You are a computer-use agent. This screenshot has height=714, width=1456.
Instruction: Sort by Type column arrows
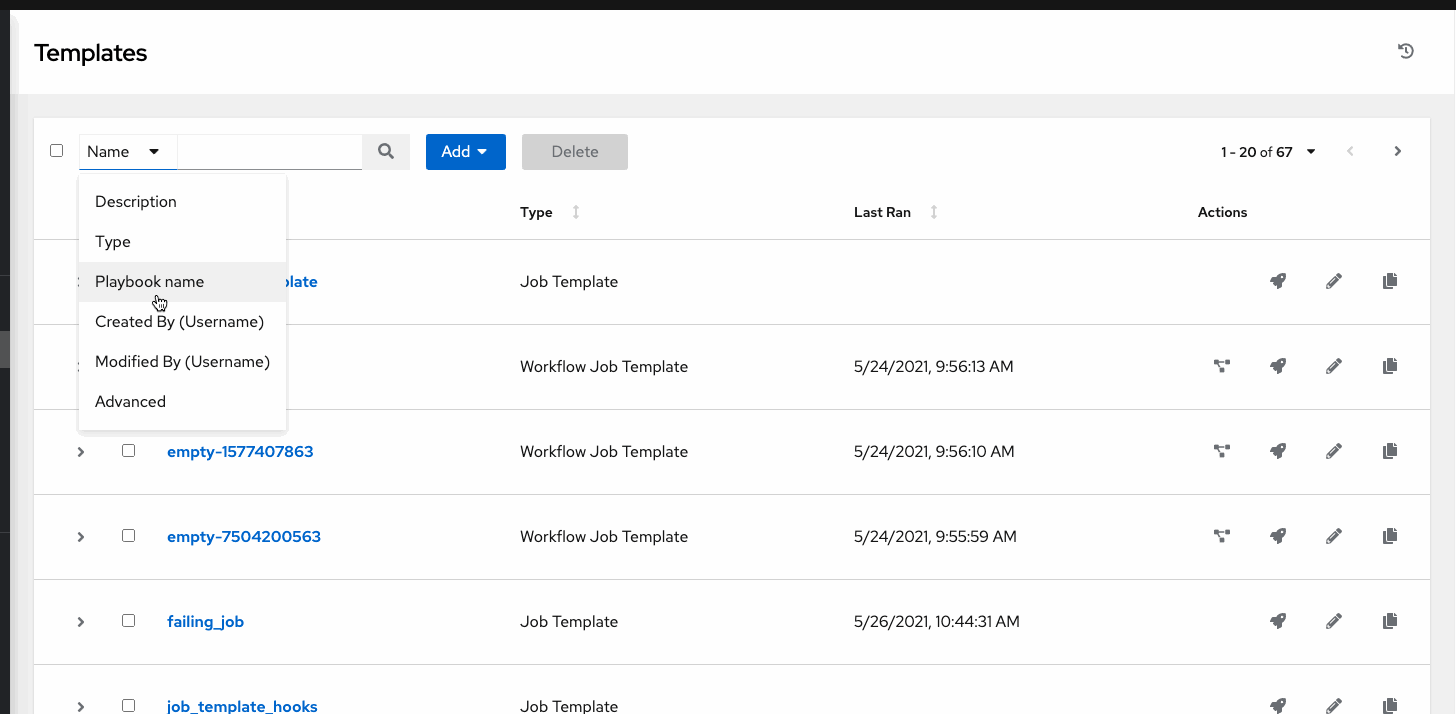click(x=576, y=212)
